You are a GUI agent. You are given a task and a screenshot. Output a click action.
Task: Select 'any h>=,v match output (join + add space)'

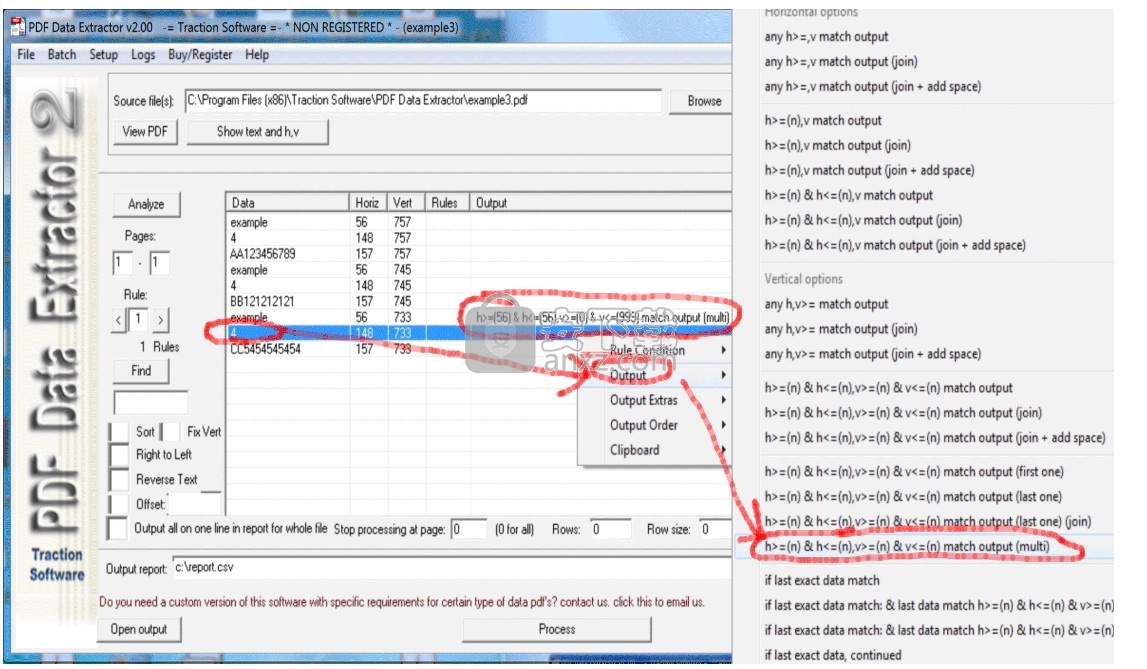[872, 86]
